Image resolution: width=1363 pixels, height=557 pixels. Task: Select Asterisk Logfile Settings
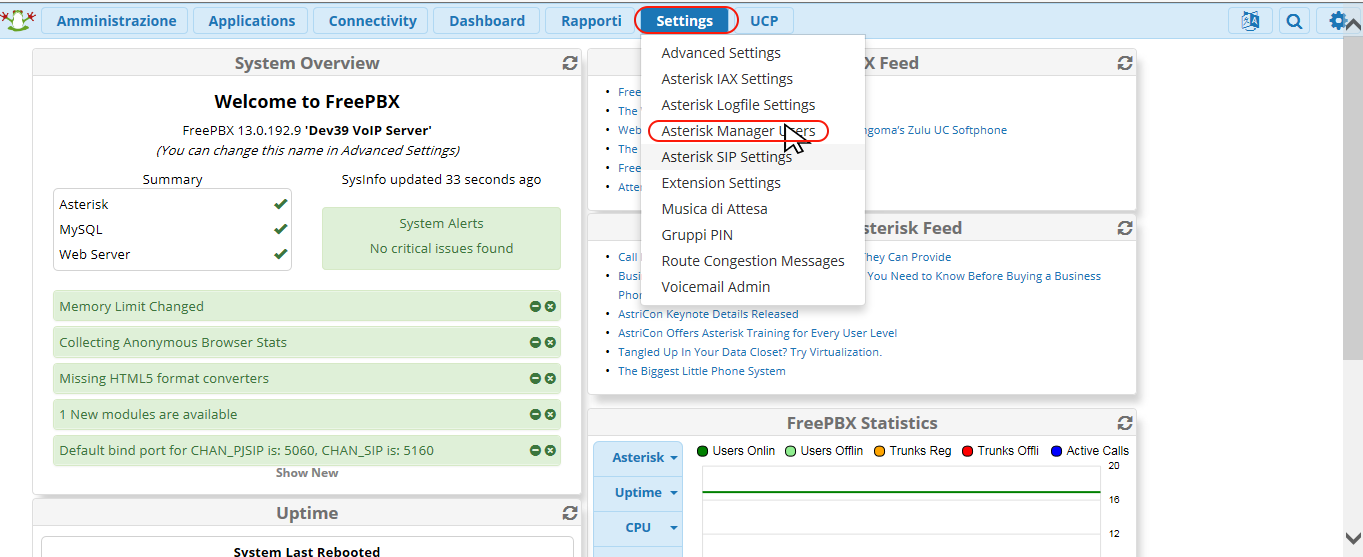click(x=752, y=105)
